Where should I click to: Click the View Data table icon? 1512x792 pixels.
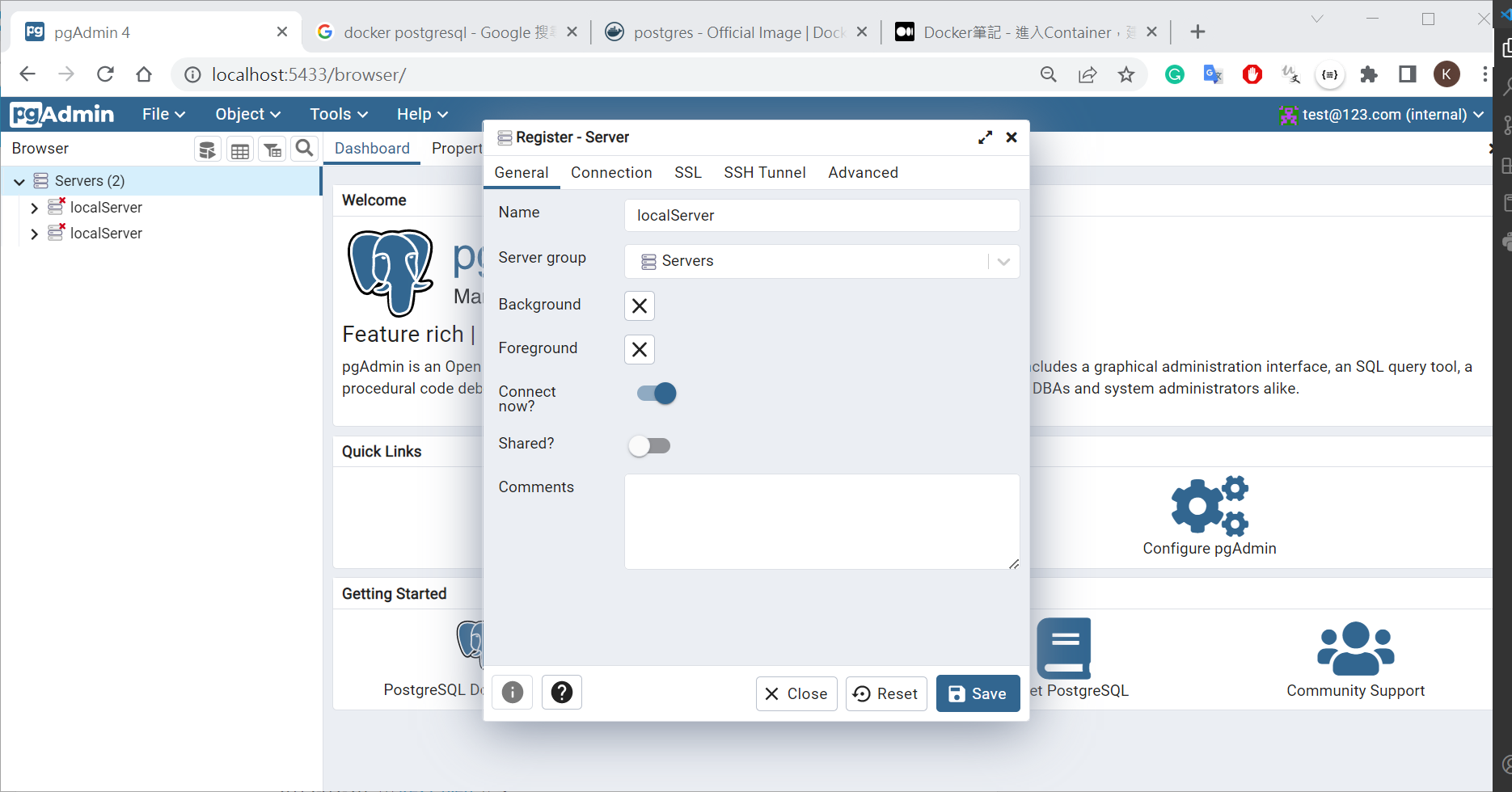tap(240, 150)
